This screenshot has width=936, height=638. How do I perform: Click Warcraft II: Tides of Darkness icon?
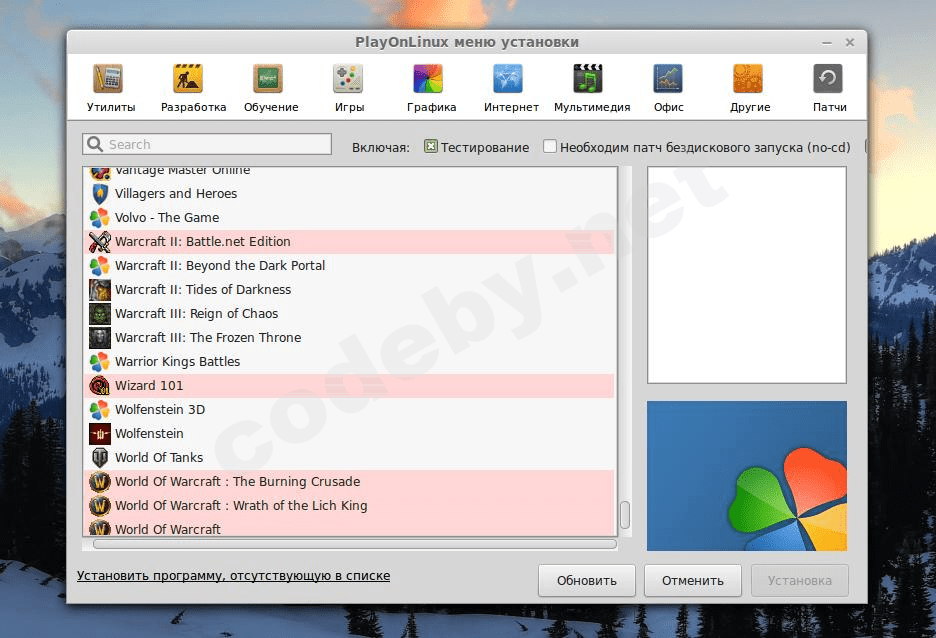100,290
